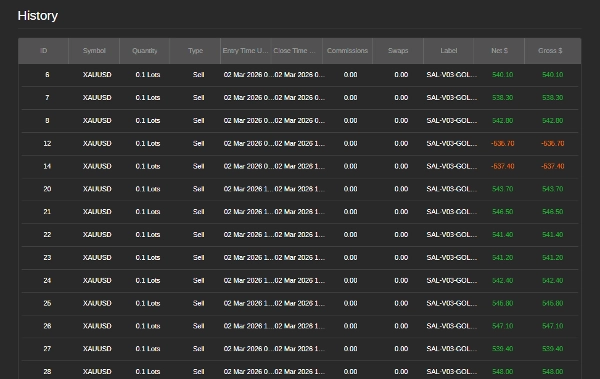Click 0.1 Lots quantity in trade 20 row
600x379 pixels.
[x=148, y=189]
